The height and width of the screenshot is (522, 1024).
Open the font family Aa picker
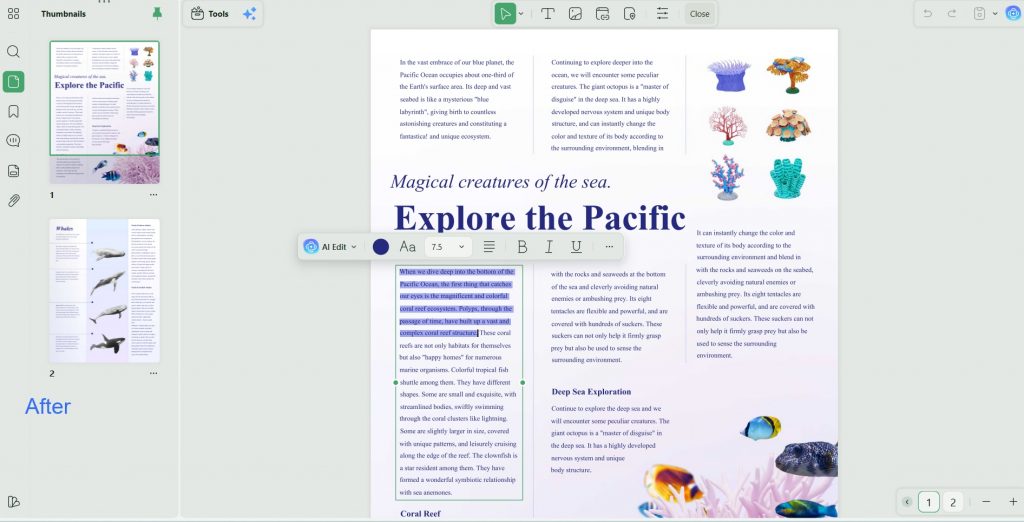pos(408,246)
